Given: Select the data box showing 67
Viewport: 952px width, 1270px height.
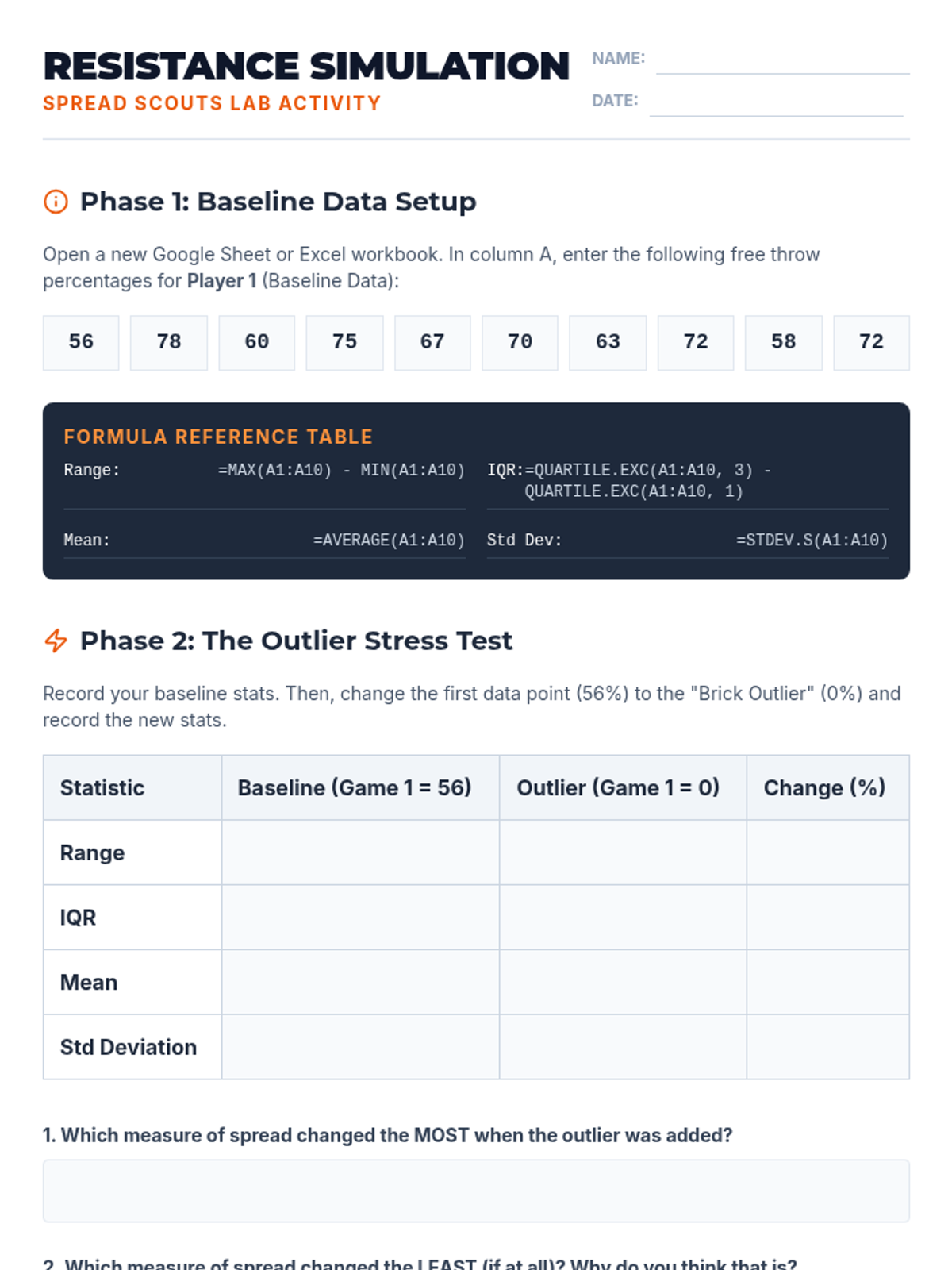Looking at the screenshot, I should (432, 342).
